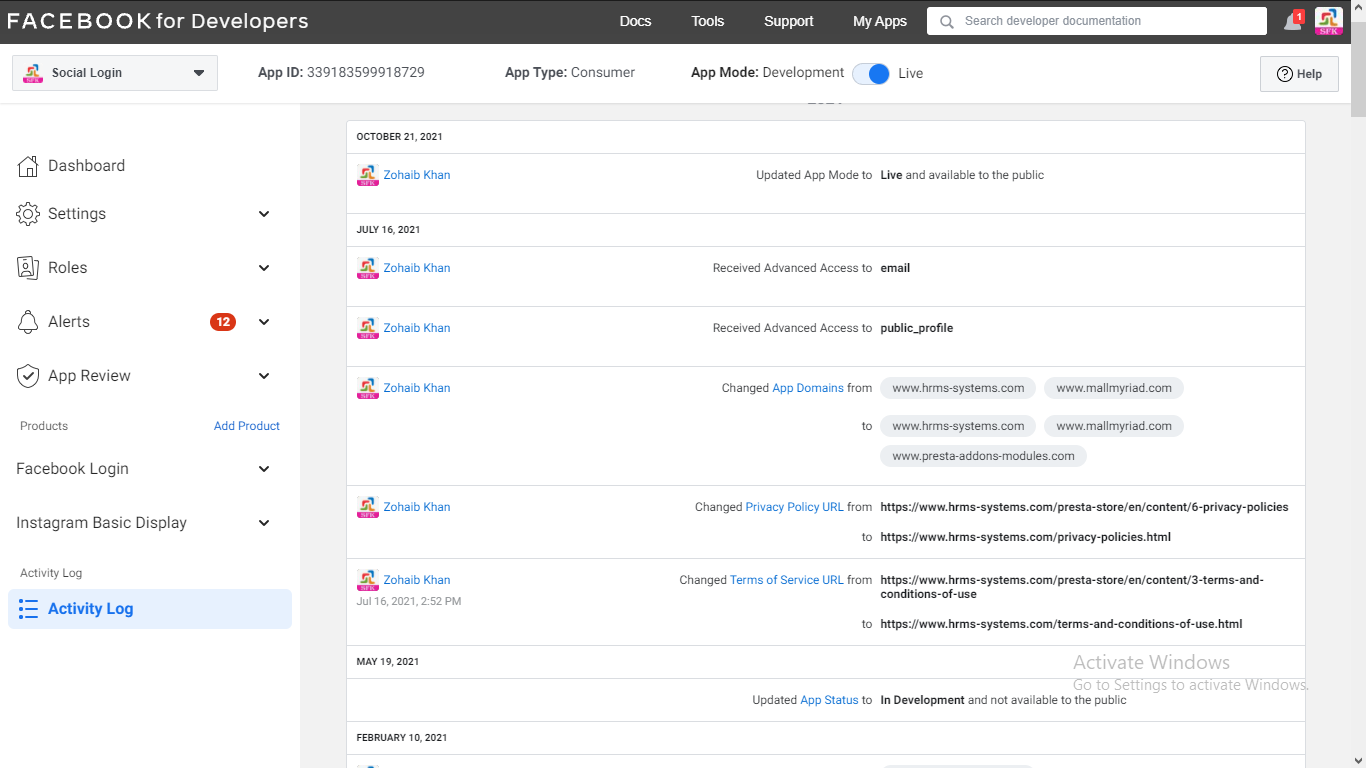
Task: Click the FEBRUARY 10, 2021 date header
Action: (402, 738)
